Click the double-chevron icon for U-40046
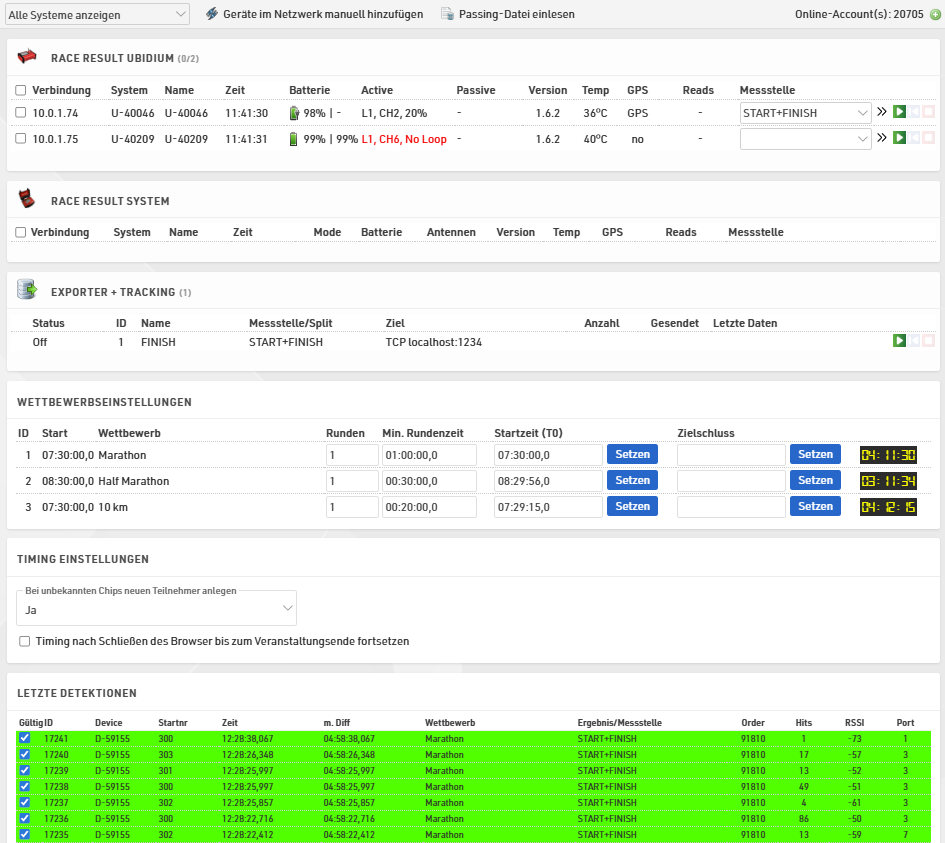 [882, 112]
